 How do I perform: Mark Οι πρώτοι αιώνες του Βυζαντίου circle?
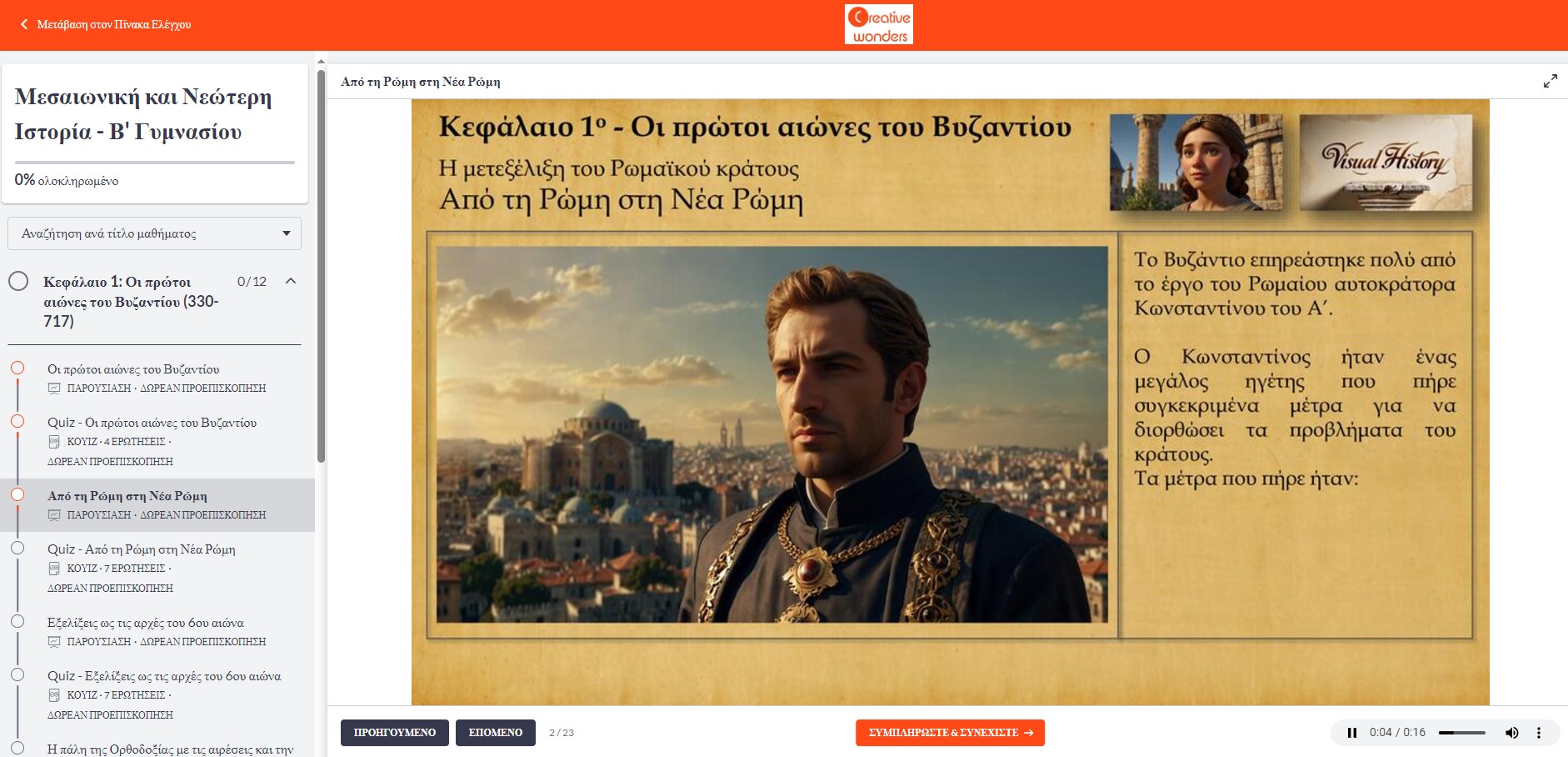click(17, 368)
